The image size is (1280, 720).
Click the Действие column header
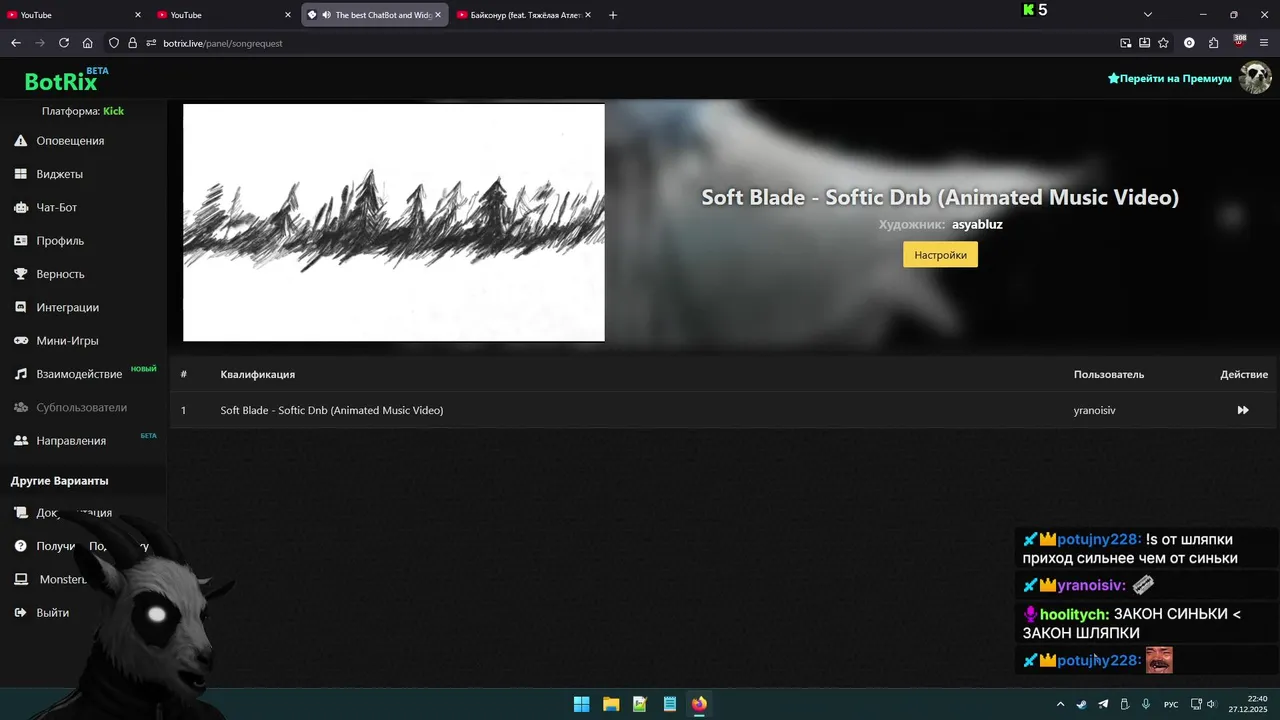click(1244, 374)
